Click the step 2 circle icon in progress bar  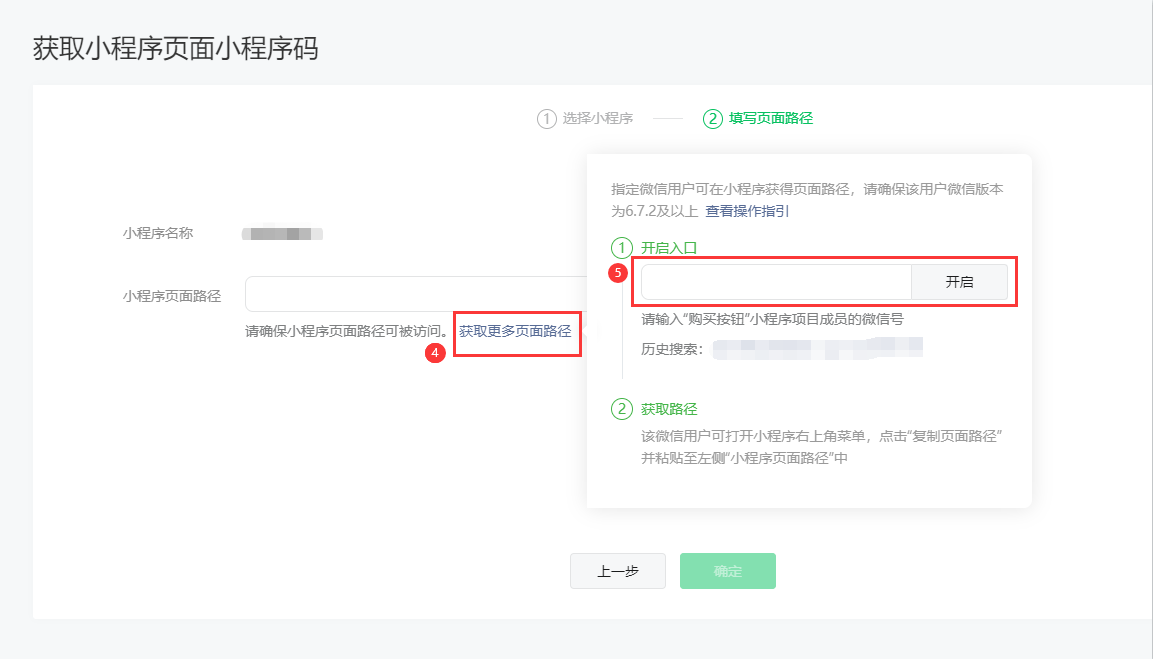pos(712,119)
